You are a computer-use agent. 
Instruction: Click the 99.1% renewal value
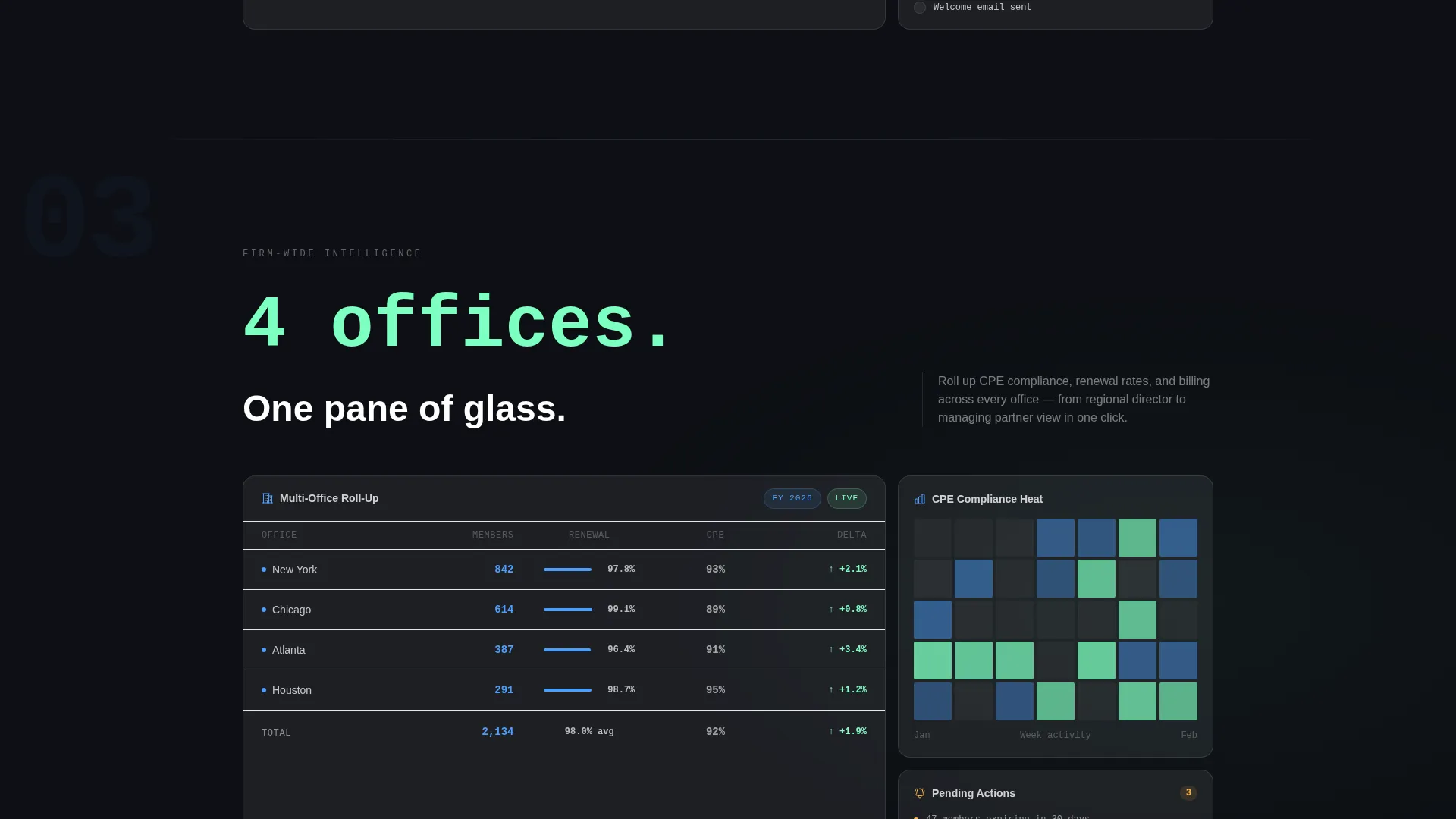pyautogui.click(x=621, y=610)
